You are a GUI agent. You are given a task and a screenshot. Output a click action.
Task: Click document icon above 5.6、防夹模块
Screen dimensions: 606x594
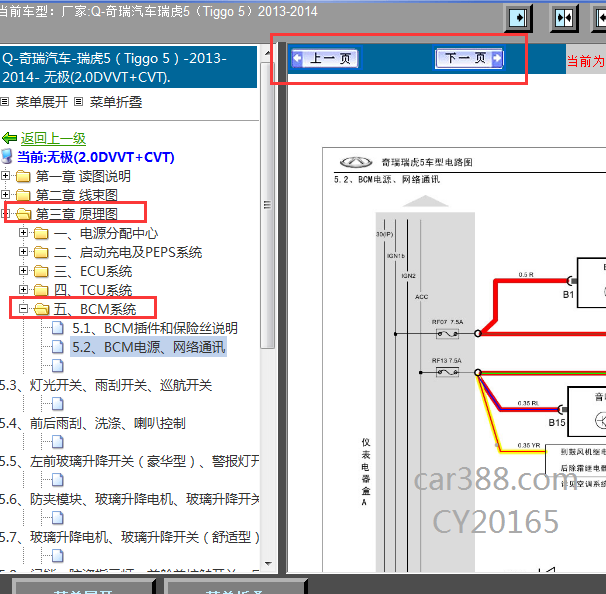pos(58,480)
